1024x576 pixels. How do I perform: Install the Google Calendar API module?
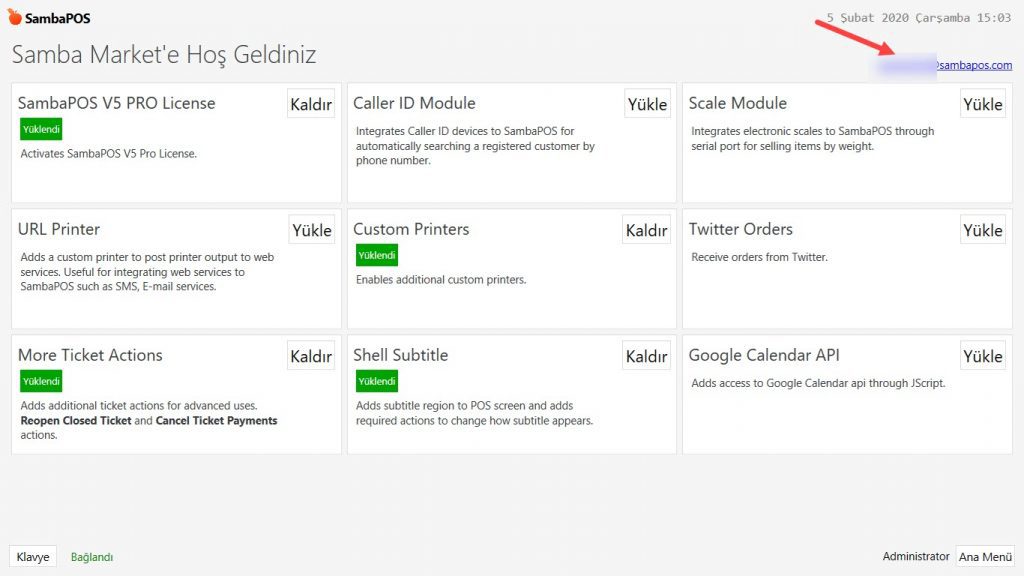pos(982,356)
